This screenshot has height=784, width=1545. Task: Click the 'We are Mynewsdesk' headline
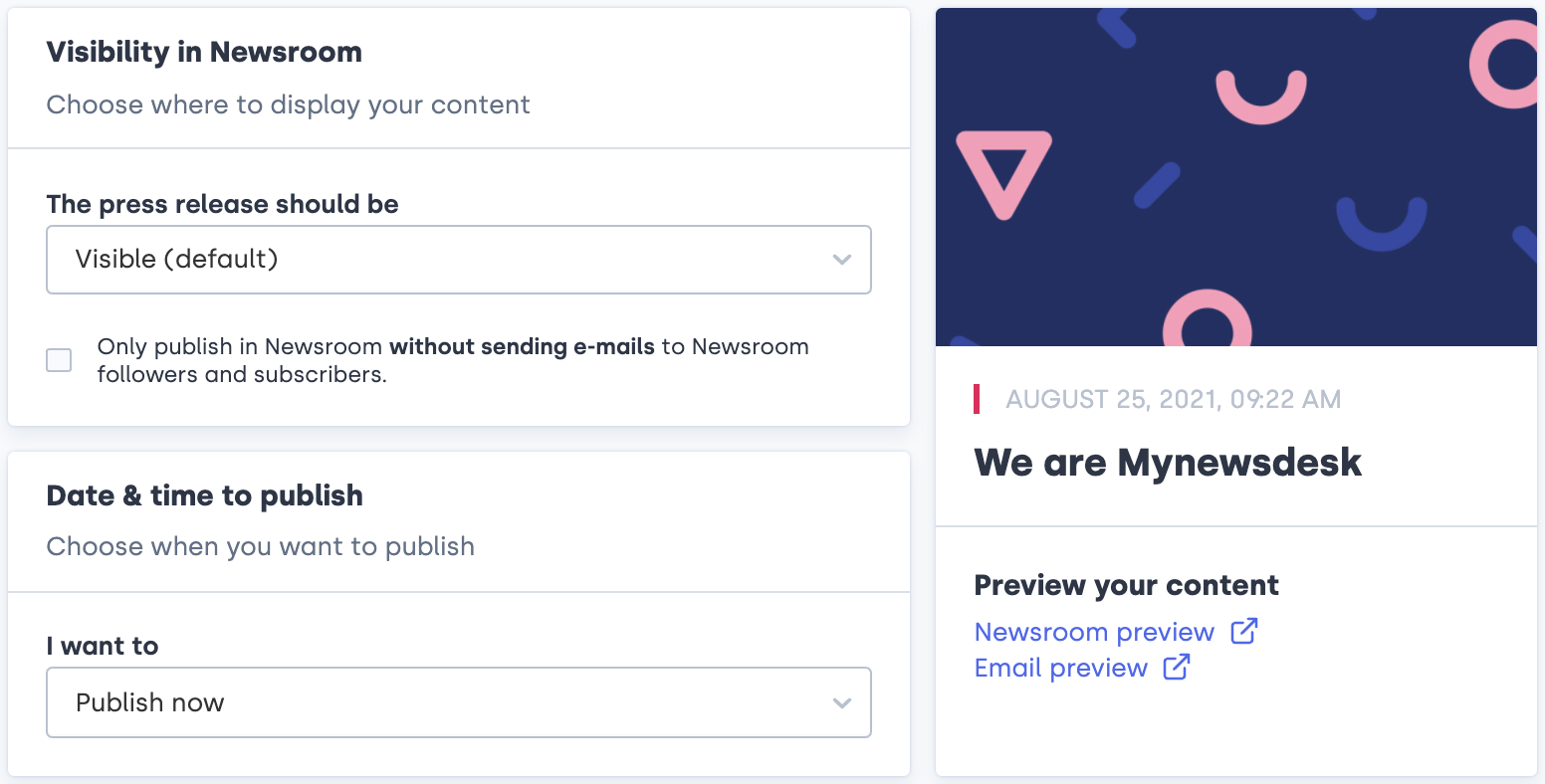tap(1168, 463)
